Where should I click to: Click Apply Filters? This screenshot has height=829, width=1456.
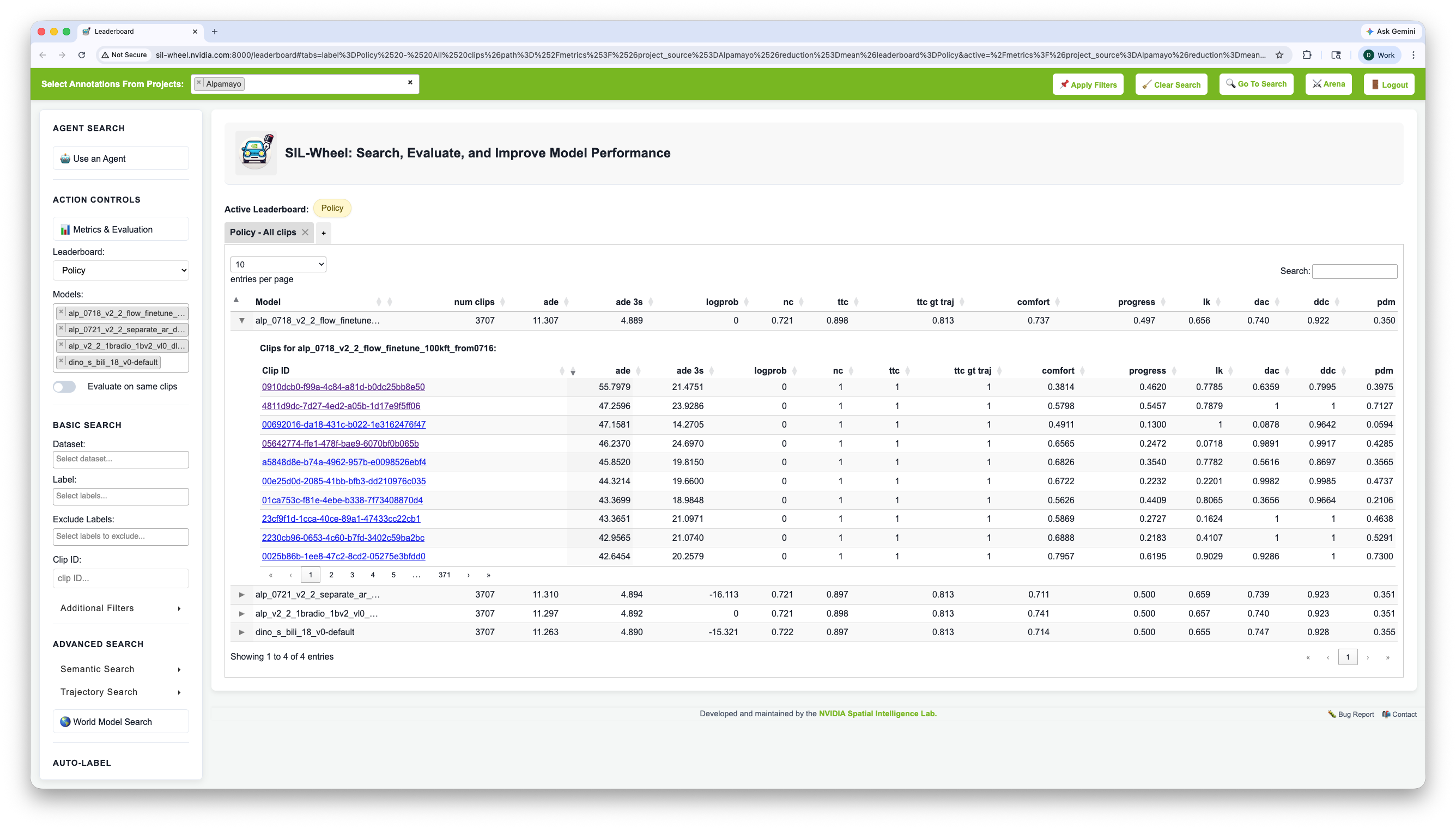pyautogui.click(x=1088, y=84)
